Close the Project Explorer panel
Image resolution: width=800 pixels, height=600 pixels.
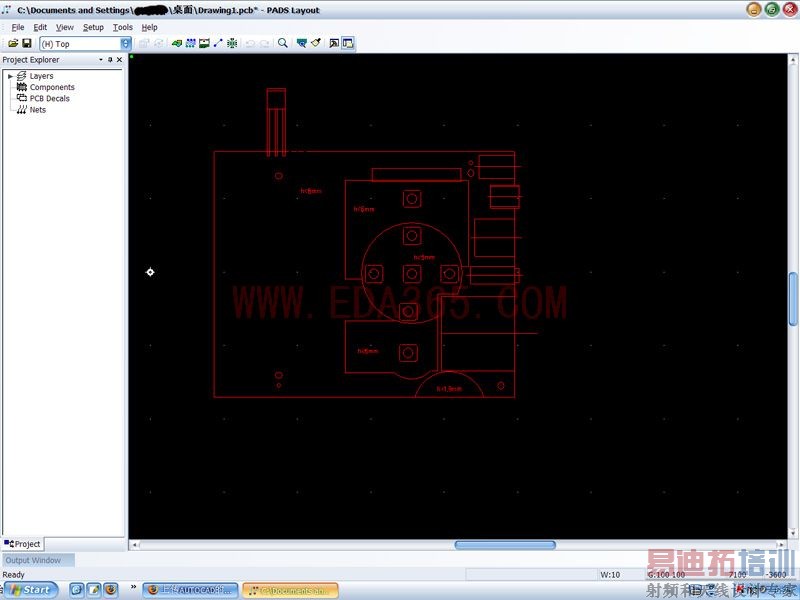pyautogui.click(x=119, y=60)
